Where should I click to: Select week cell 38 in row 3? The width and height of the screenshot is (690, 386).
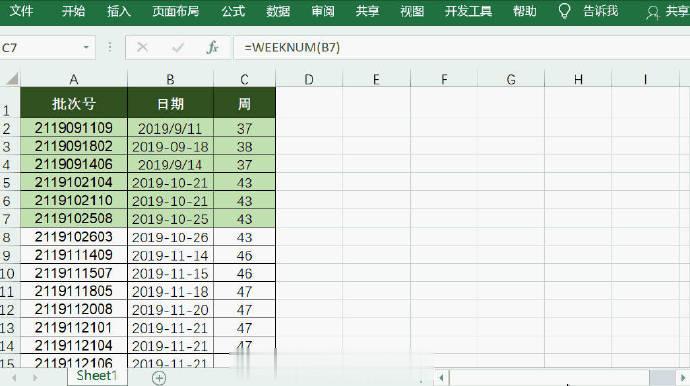tap(244, 146)
